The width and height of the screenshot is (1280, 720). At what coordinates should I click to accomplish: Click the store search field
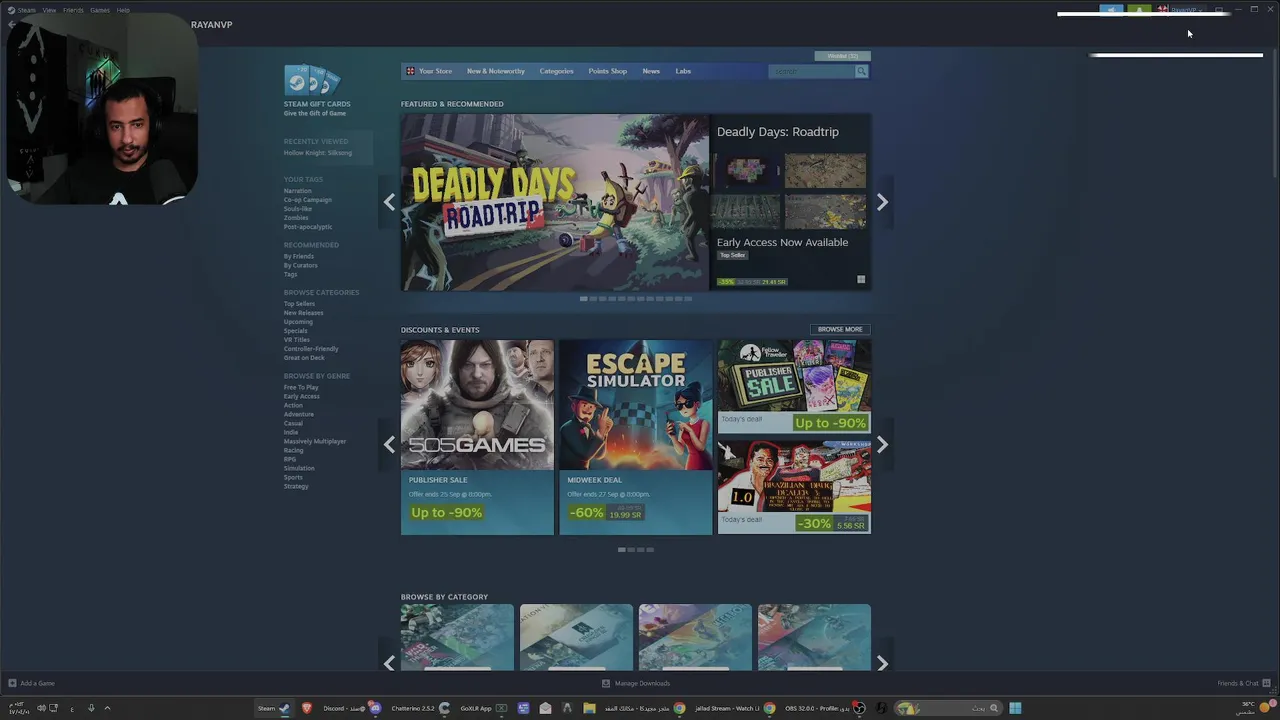811,71
